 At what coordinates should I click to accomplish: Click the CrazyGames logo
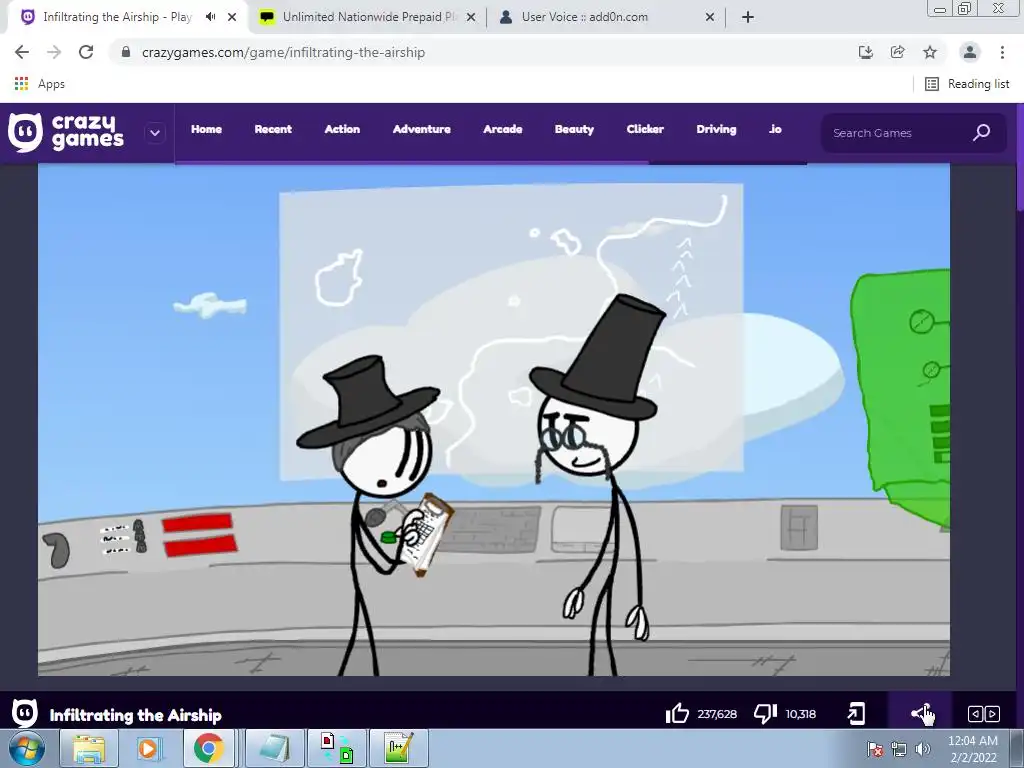66,132
